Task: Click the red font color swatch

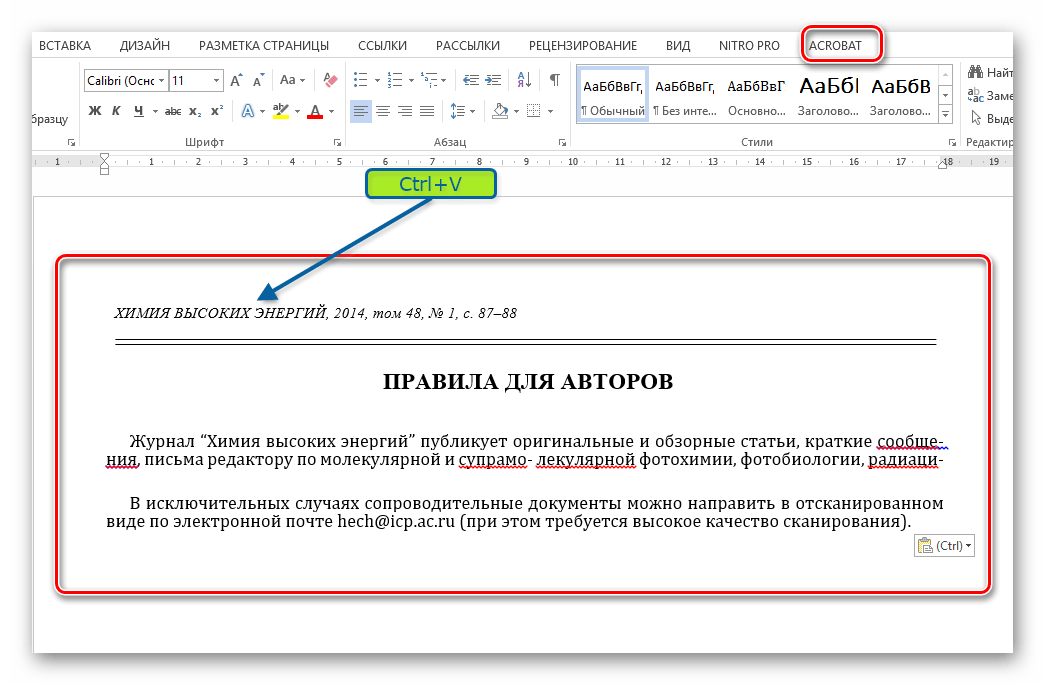Action: pyautogui.click(x=315, y=111)
